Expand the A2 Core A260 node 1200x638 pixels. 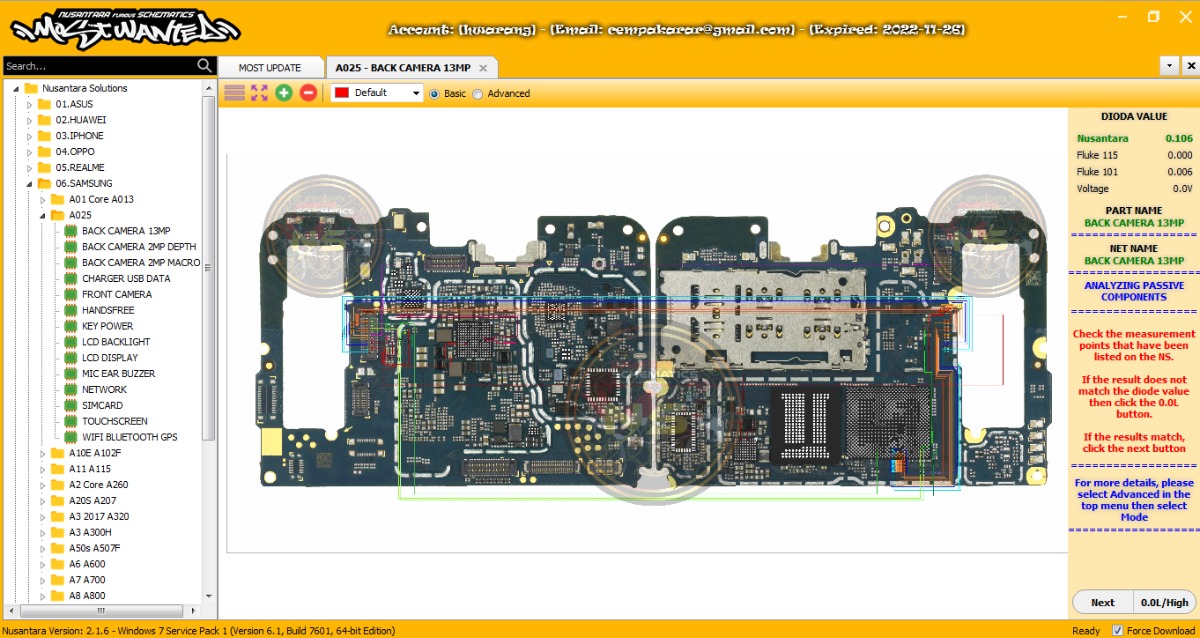click(x=43, y=485)
